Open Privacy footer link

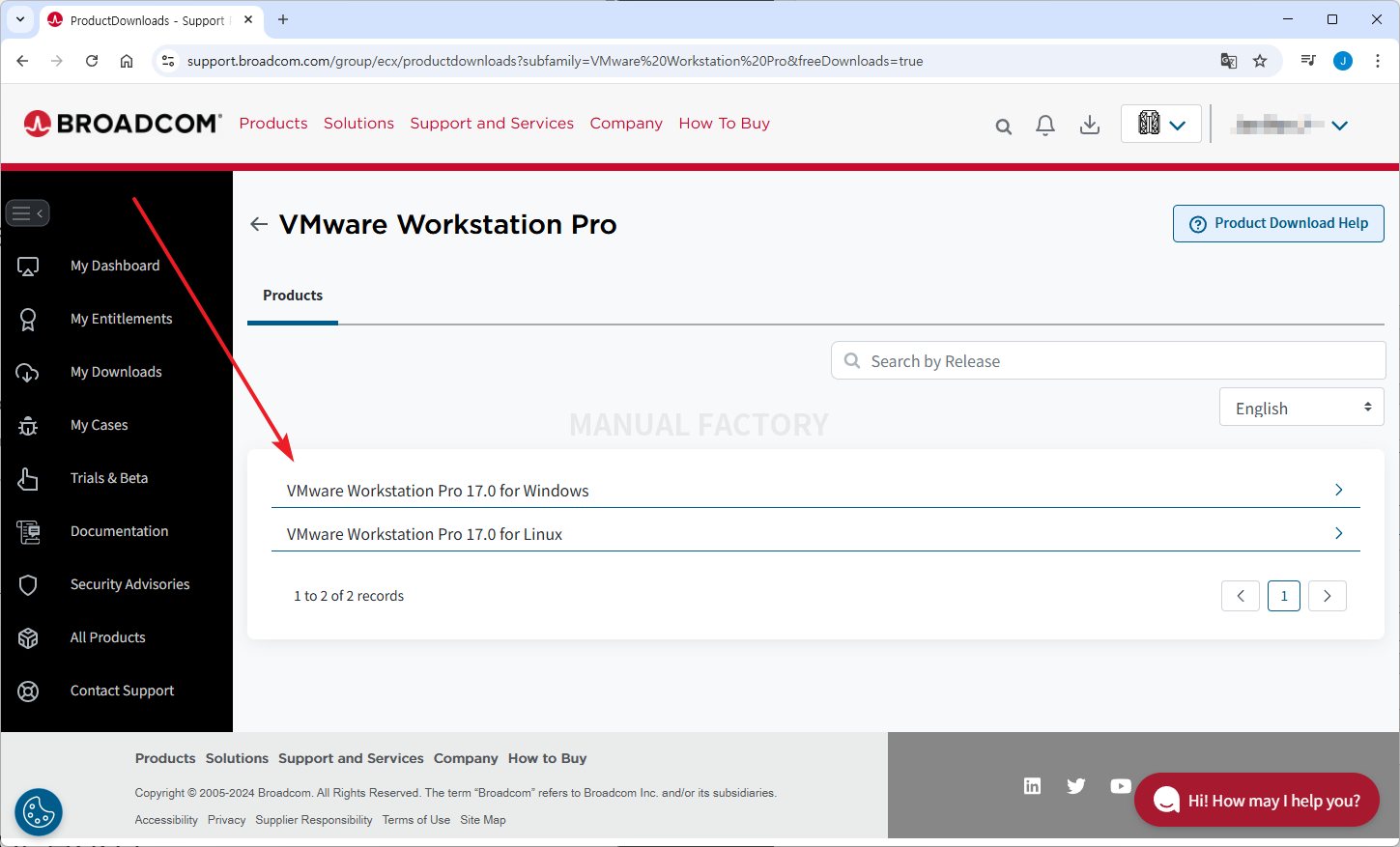pyautogui.click(x=227, y=820)
